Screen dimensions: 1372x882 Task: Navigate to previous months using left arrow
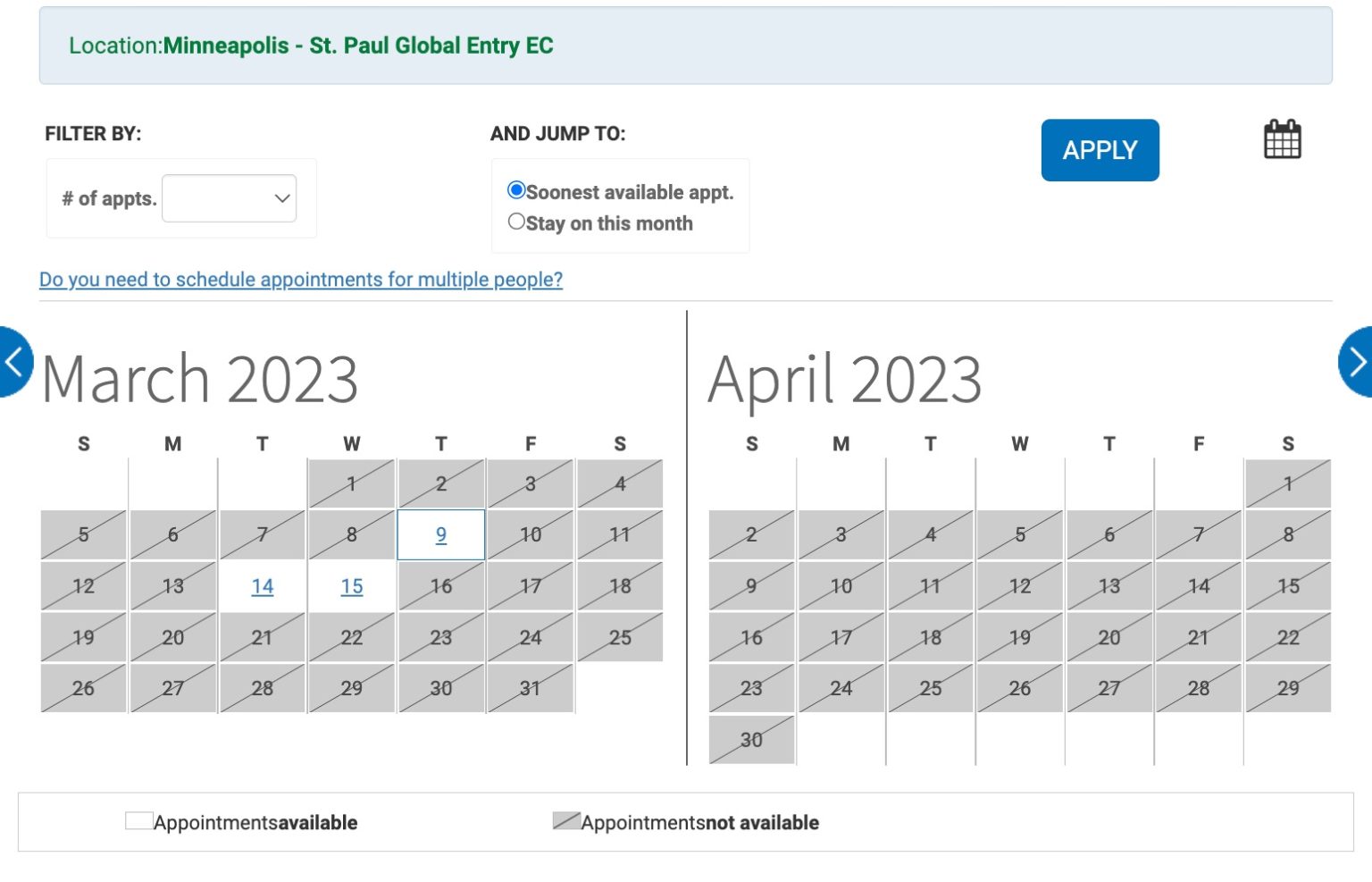pyautogui.click(x=13, y=361)
